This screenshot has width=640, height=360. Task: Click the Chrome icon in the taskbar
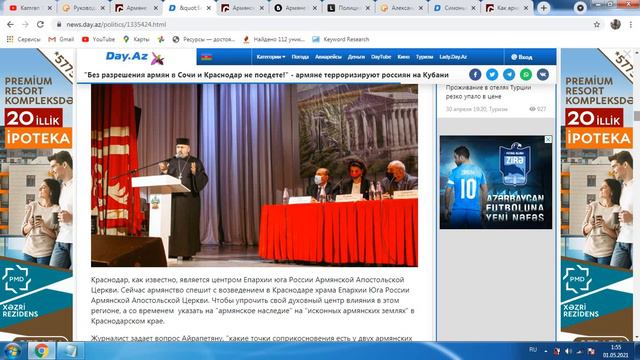41,351
